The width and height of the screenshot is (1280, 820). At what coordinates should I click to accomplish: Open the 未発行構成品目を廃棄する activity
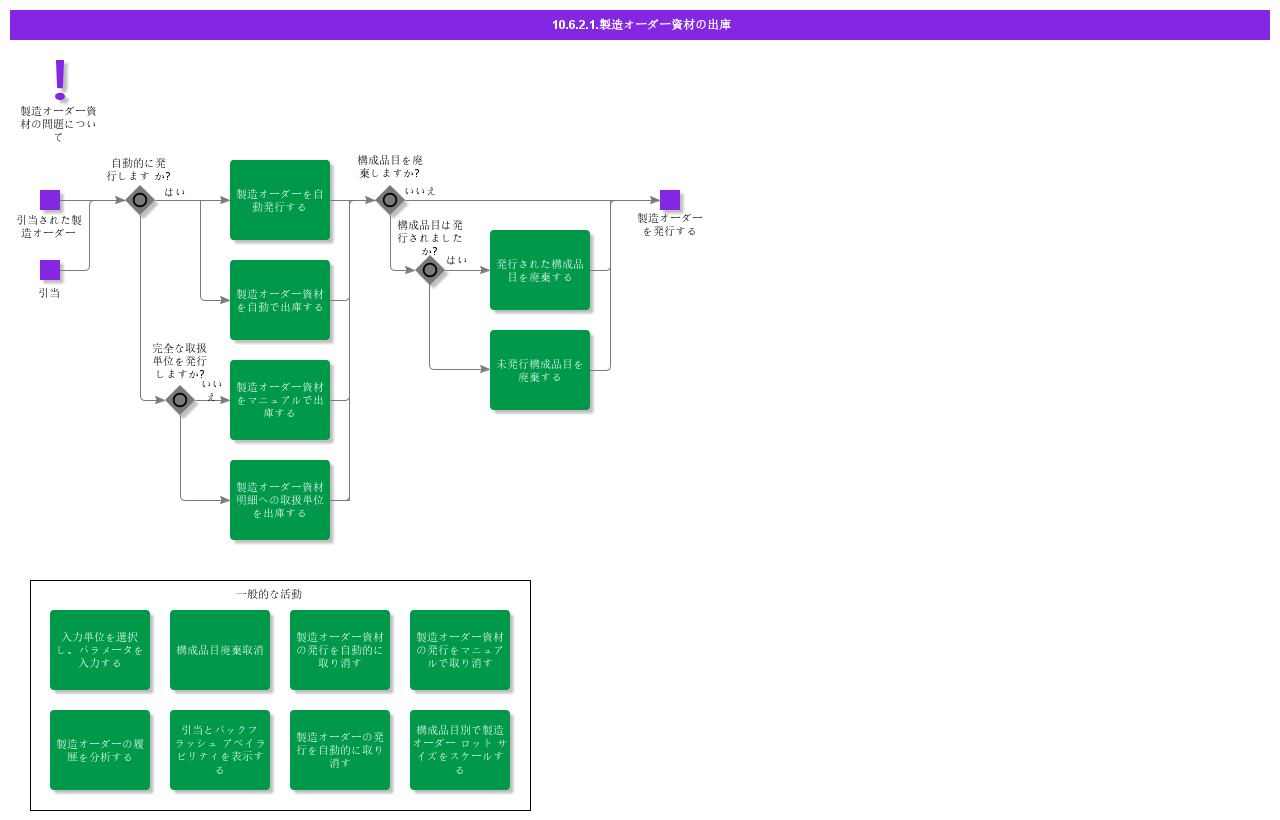coord(540,370)
